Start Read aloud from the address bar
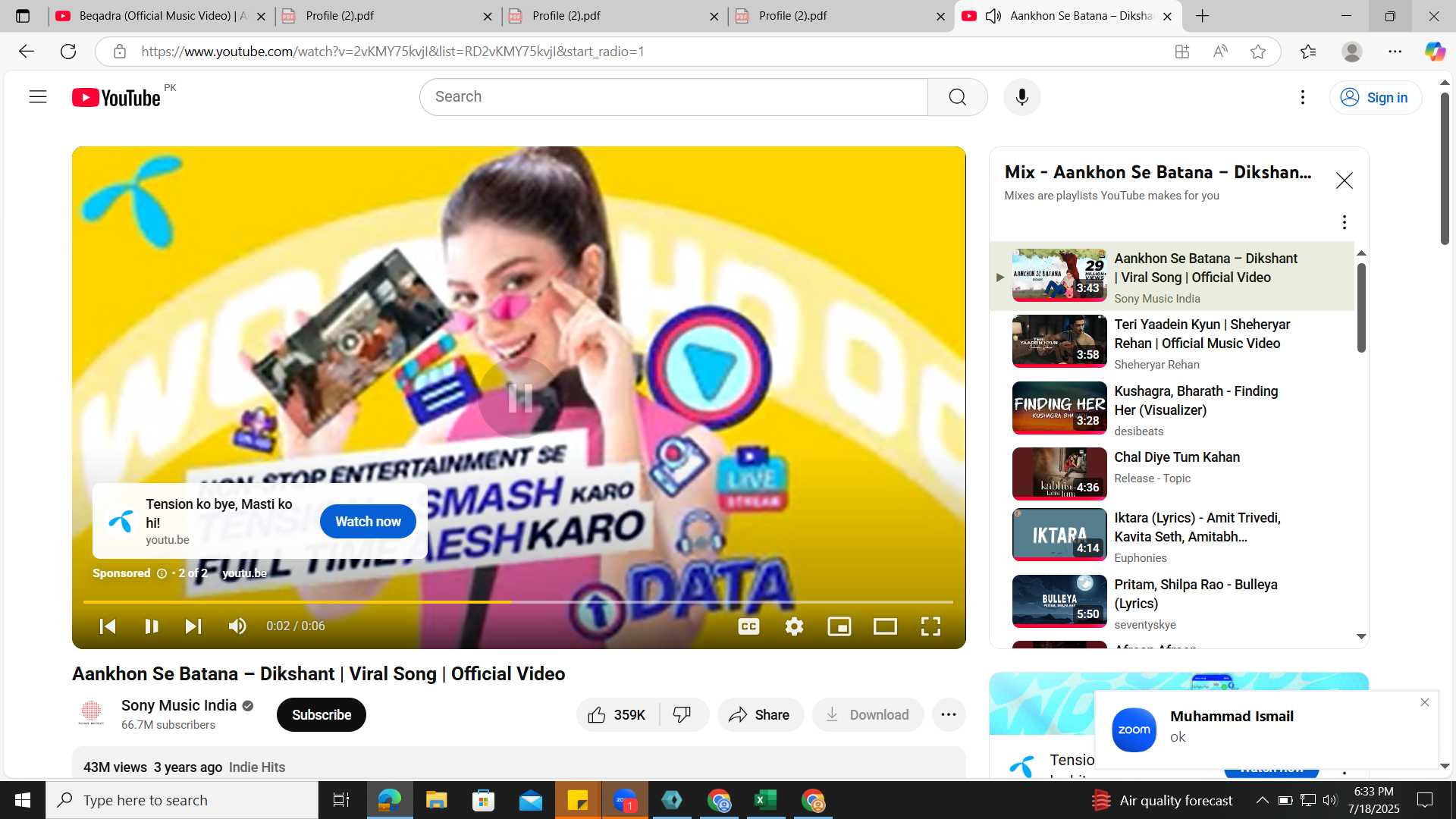This screenshot has height=819, width=1456. point(1220,52)
